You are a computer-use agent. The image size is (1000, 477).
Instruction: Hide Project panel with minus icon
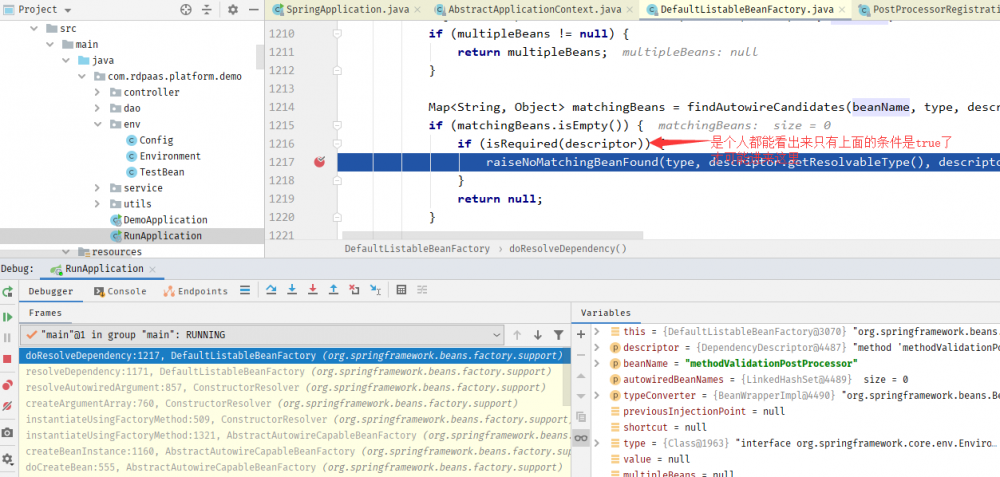tap(253, 10)
